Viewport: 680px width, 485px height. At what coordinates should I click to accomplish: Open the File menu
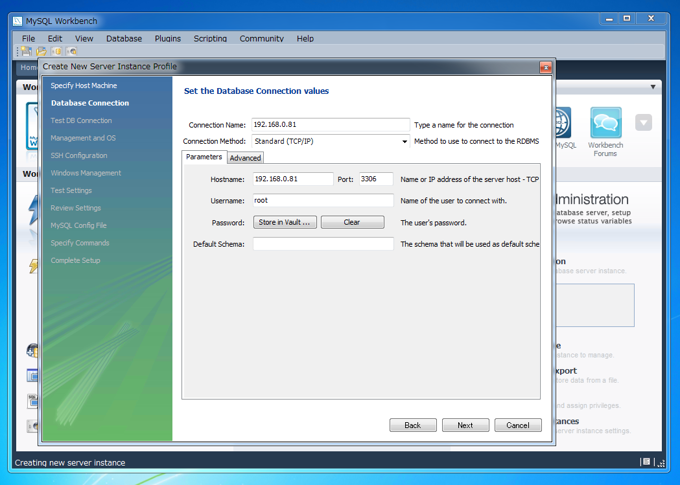click(28, 39)
